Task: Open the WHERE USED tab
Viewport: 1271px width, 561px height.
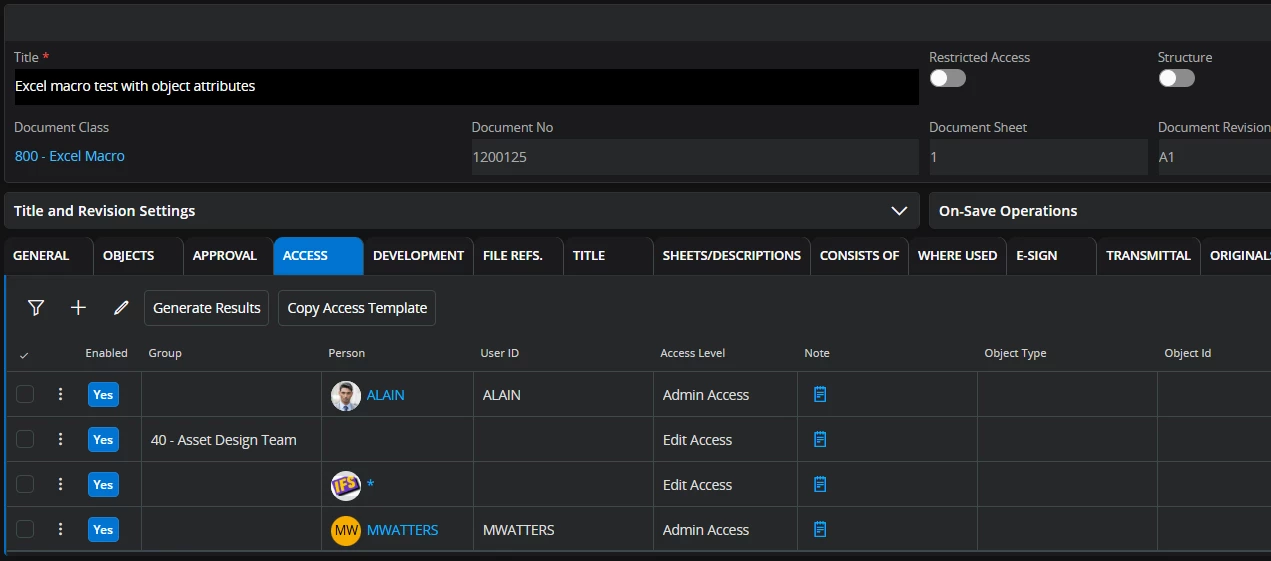Action: coord(957,256)
